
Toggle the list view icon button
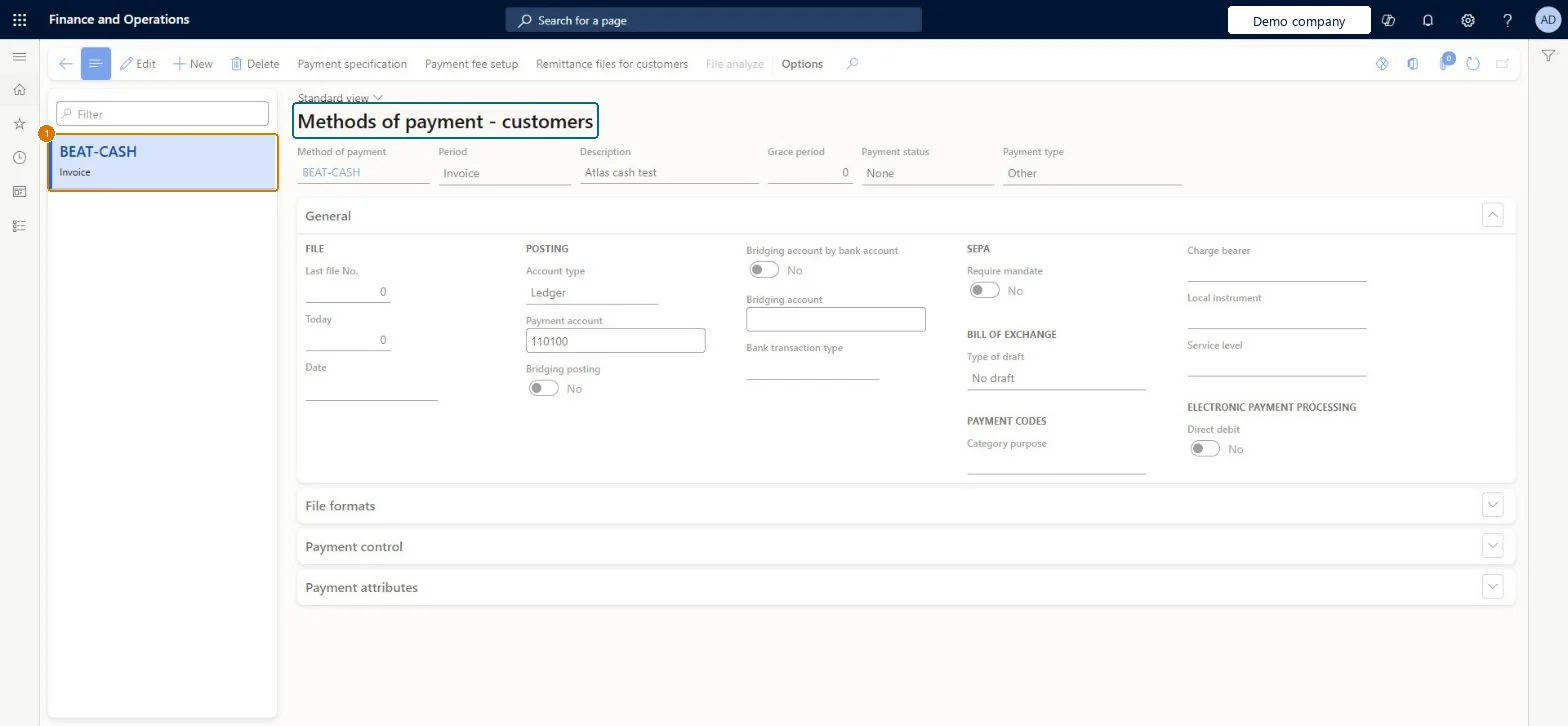coord(96,64)
